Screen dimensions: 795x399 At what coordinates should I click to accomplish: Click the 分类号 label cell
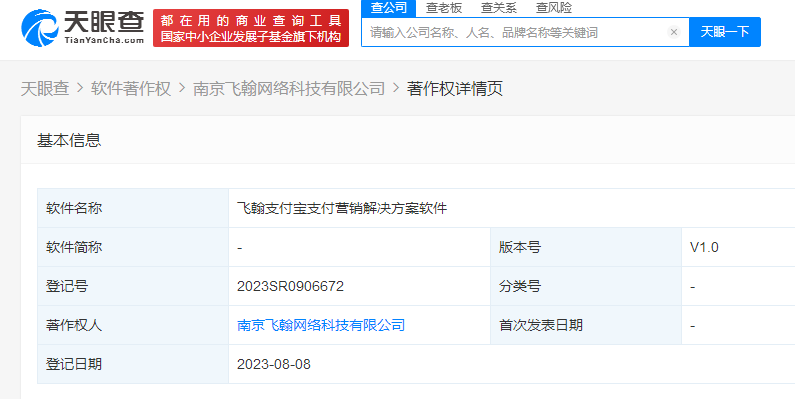click(586, 286)
